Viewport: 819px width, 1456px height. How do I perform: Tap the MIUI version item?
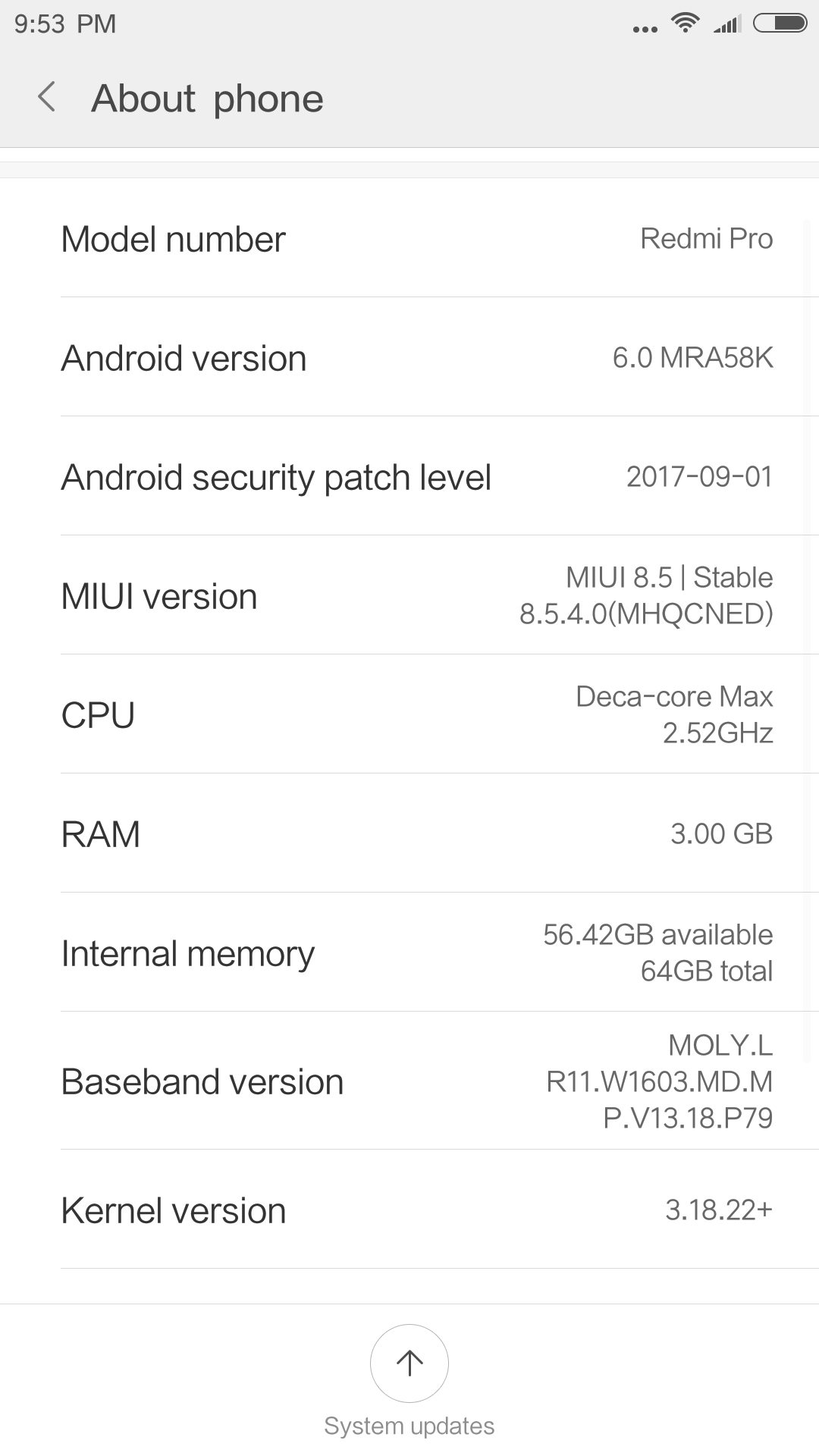(x=409, y=596)
